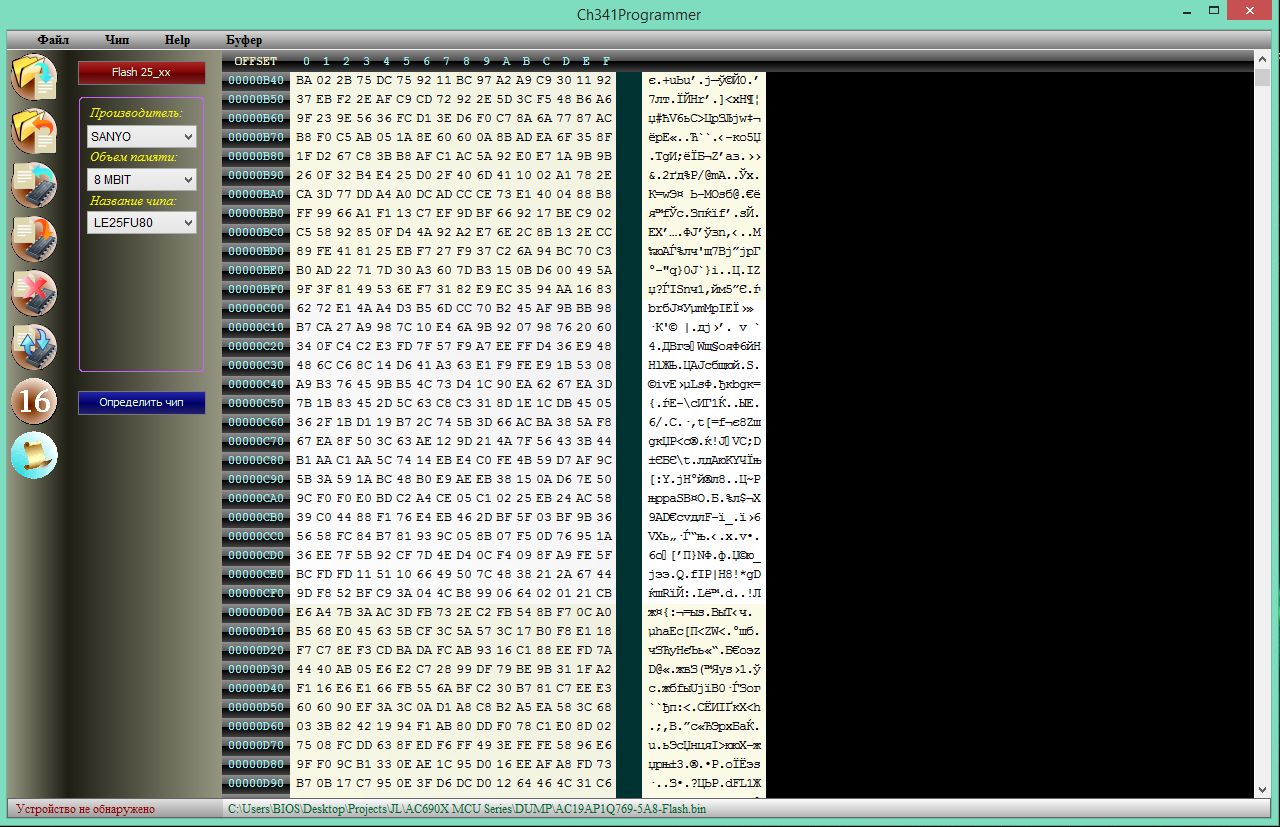Expand the Производитель dropdown showing SANYO
Image resolution: width=1280 pixels, height=827 pixels.
pos(142,136)
